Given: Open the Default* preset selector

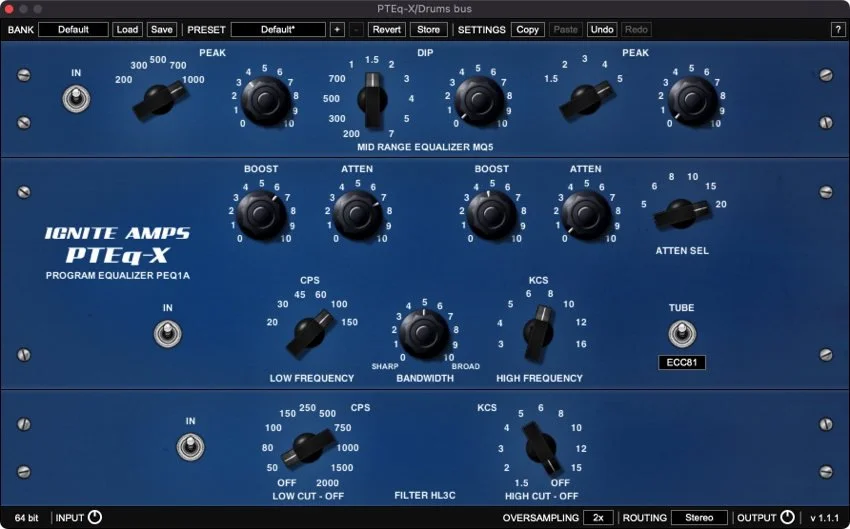Looking at the screenshot, I should click(x=278, y=29).
